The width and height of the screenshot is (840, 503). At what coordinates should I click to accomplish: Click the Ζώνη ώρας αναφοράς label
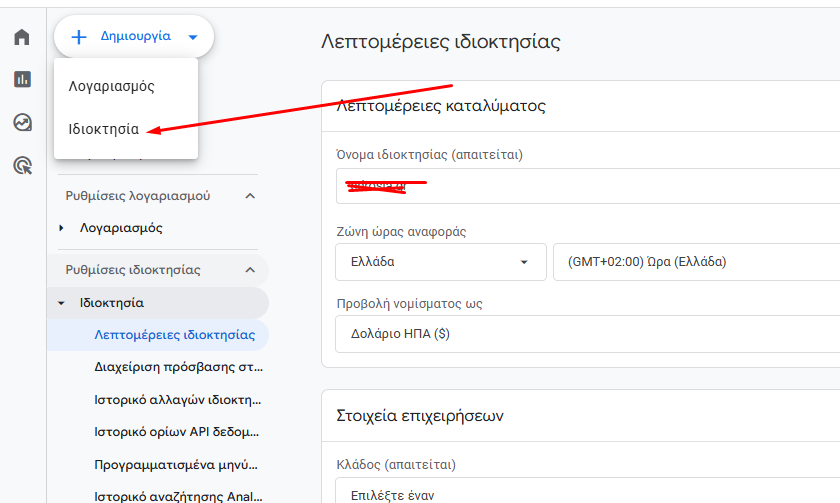401,232
